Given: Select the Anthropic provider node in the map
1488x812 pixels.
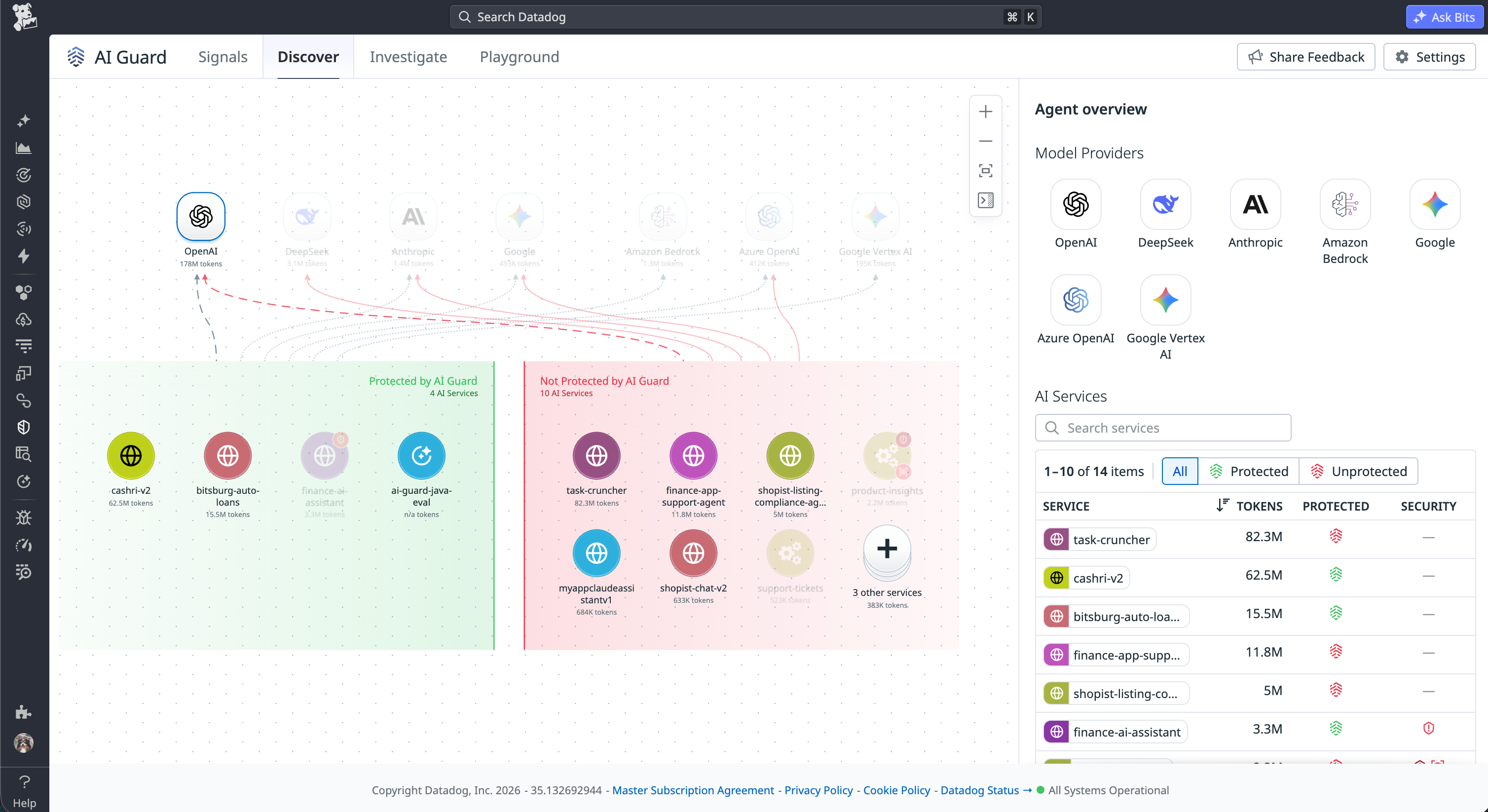Looking at the screenshot, I should (x=413, y=217).
